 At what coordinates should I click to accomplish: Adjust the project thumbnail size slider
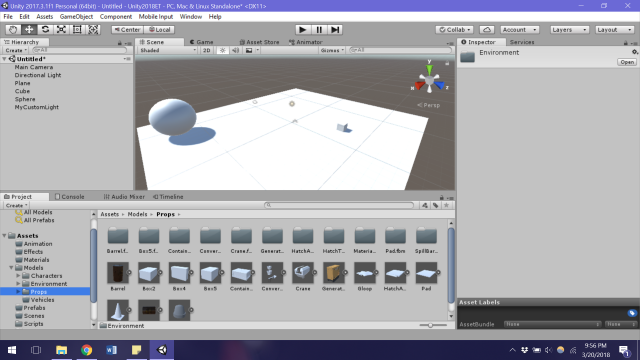430,325
